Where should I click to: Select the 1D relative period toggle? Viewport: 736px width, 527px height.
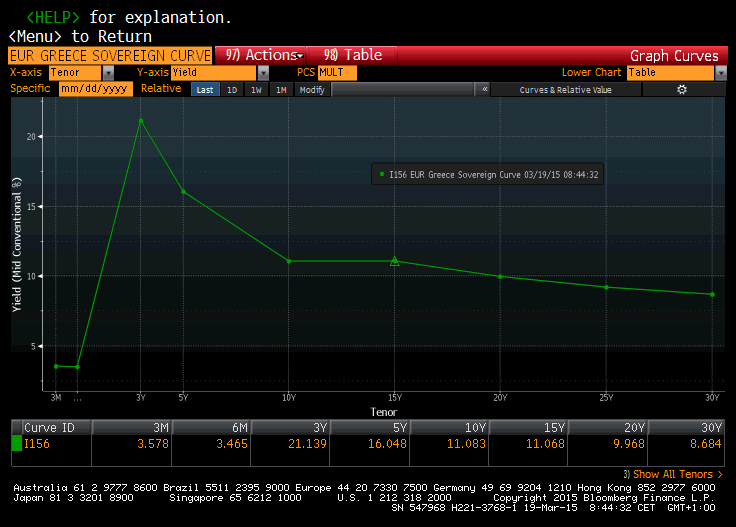[x=232, y=90]
